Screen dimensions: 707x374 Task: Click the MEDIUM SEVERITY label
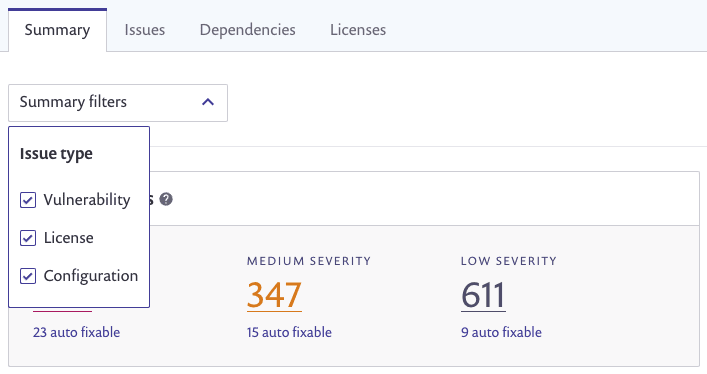click(x=308, y=261)
